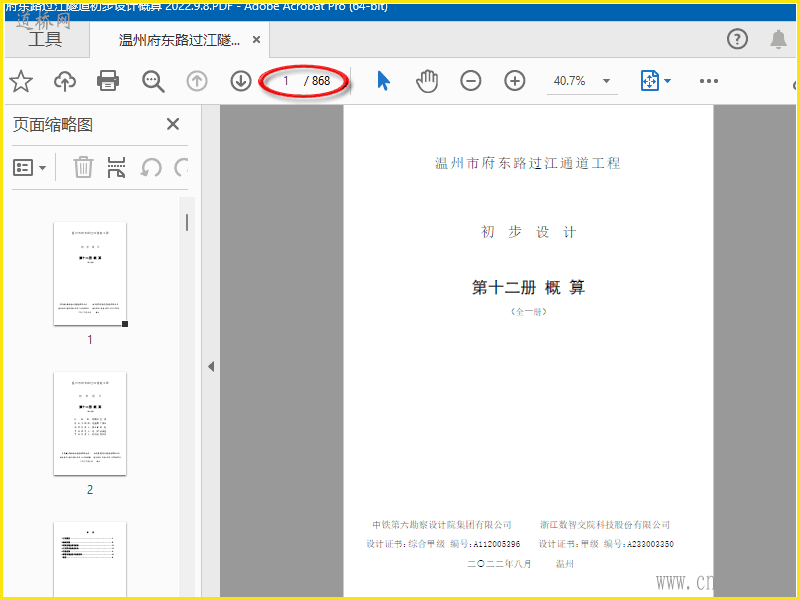Delete selected pages with trash icon

pyautogui.click(x=83, y=167)
